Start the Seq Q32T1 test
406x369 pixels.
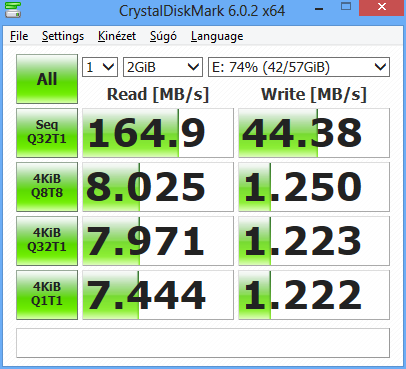pyautogui.click(x=47, y=133)
